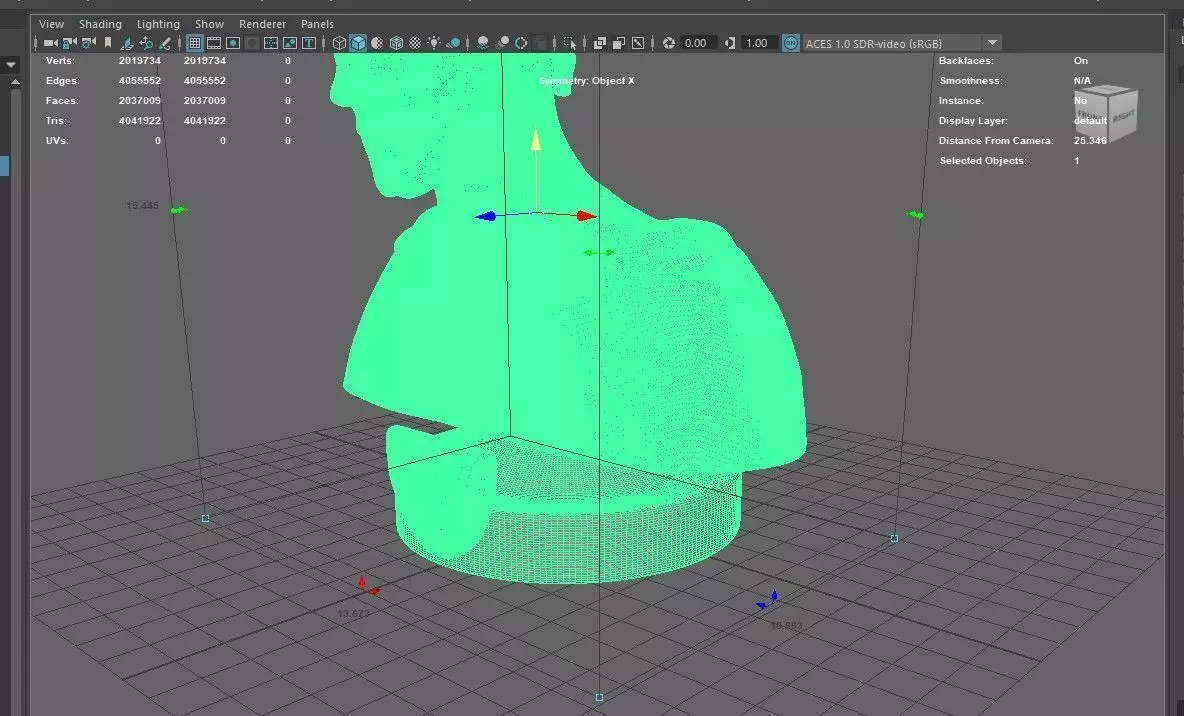Click the Use Default Material icon
This screenshot has height=716, width=1184.
[377, 43]
